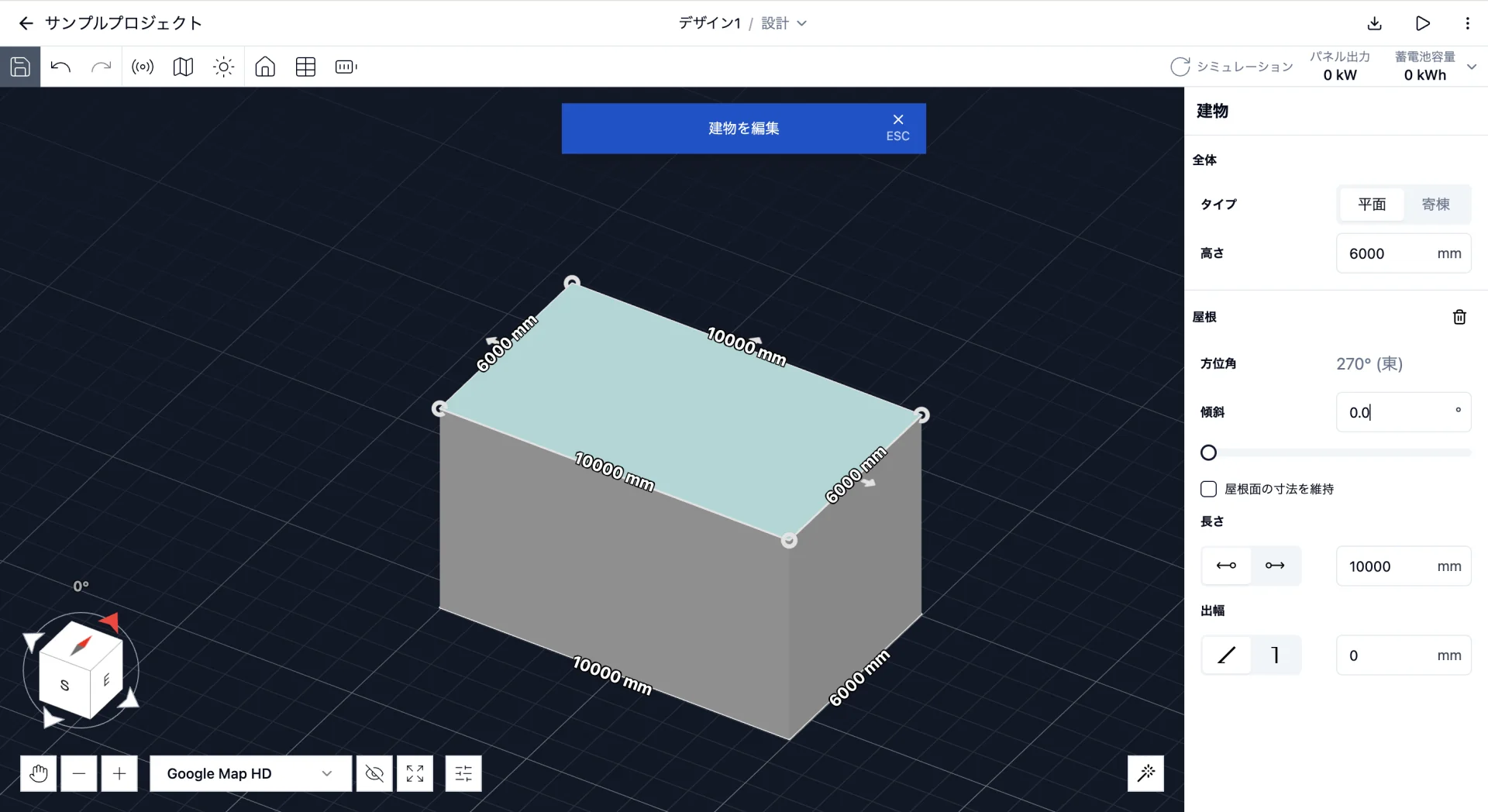Select the solar panel grid tool icon
This screenshot has width=1488, height=812.
tap(305, 67)
